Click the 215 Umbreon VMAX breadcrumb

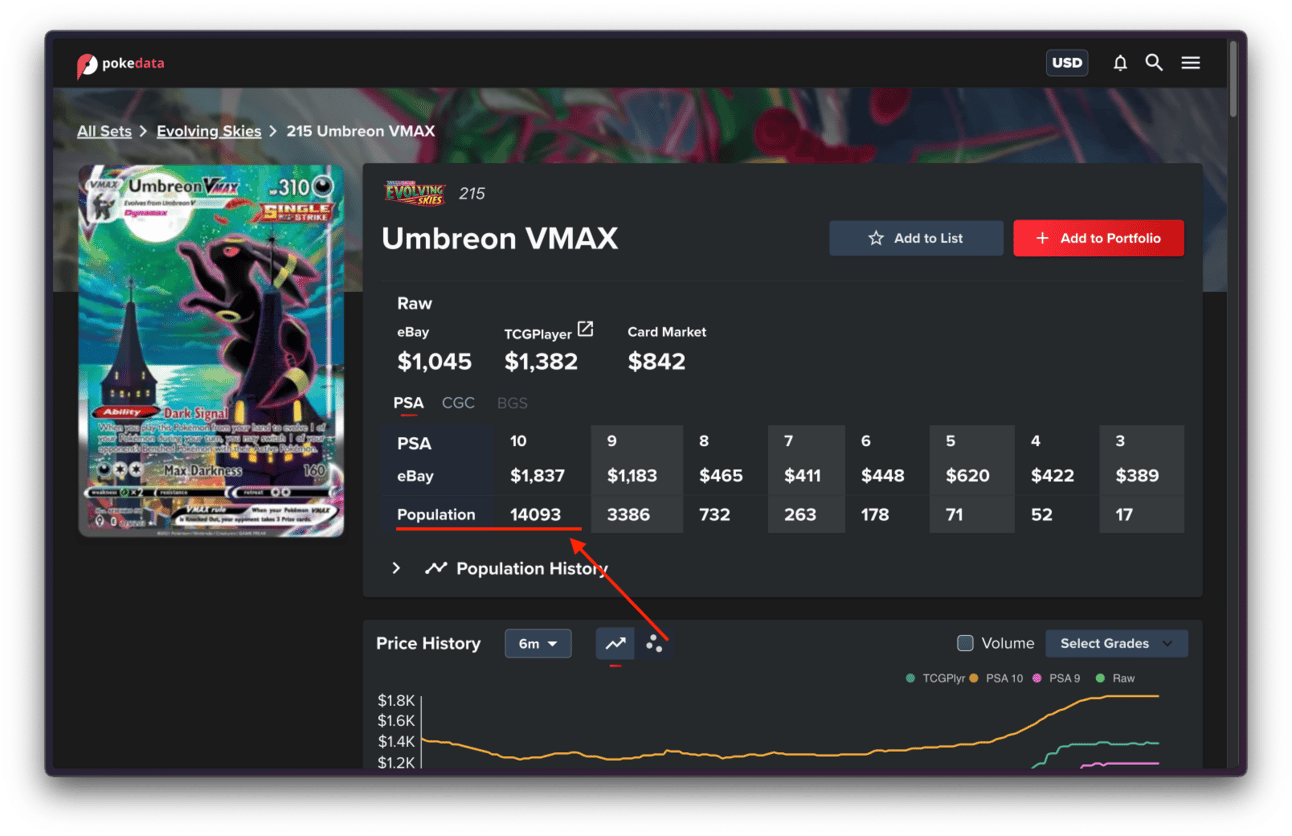361,131
